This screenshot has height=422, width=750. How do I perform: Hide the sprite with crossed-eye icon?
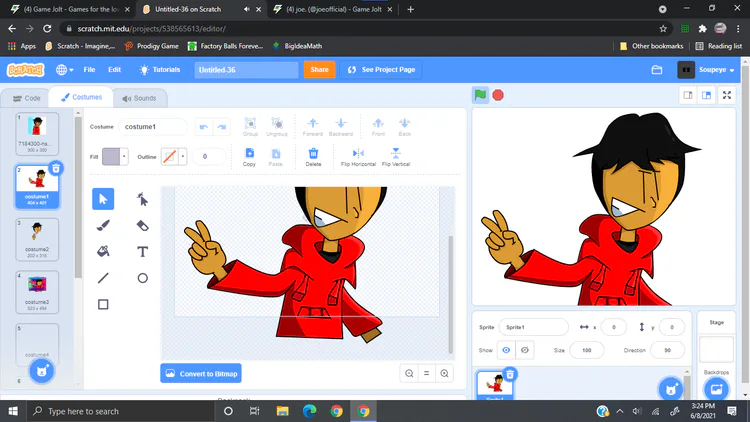(525, 350)
